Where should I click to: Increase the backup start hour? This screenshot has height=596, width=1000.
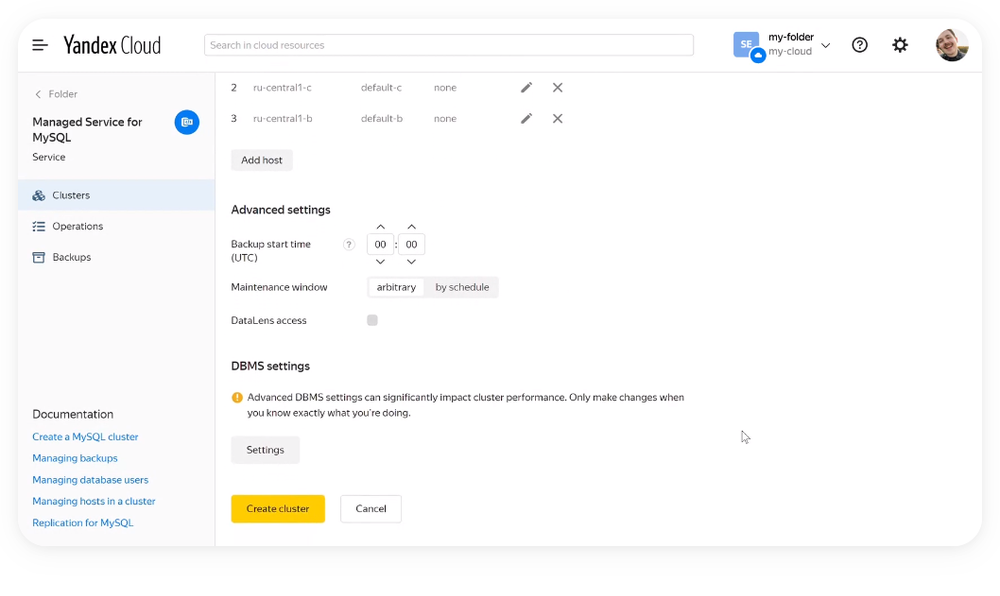pyautogui.click(x=380, y=227)
